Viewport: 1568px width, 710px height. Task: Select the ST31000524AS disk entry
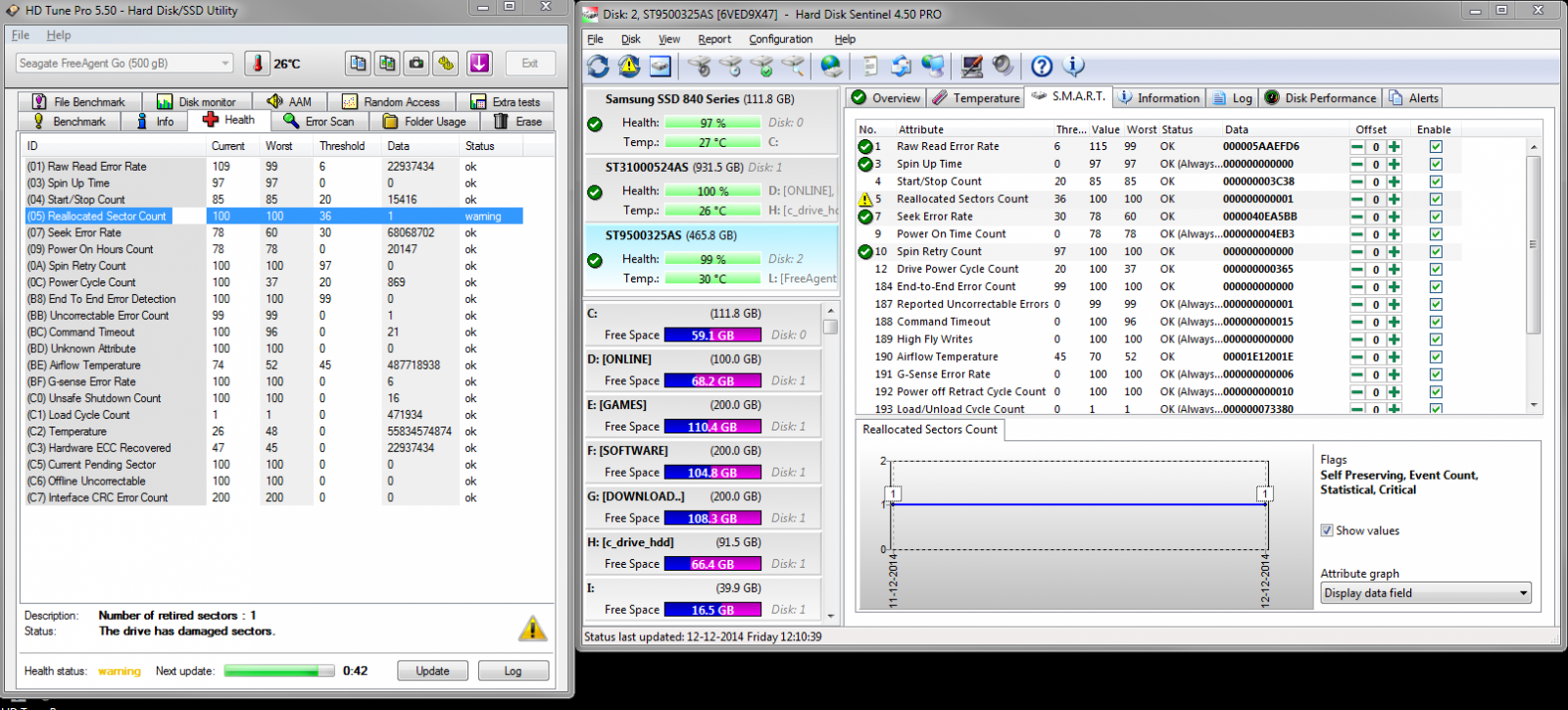click(711, 188)
